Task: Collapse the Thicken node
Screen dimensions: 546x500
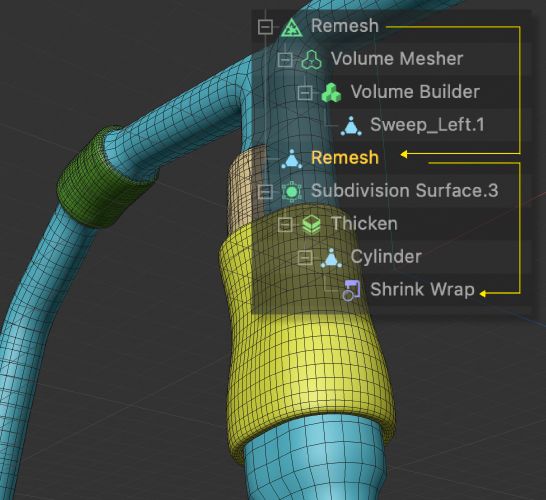Action: pyautogui.click(x=285, y=225)
